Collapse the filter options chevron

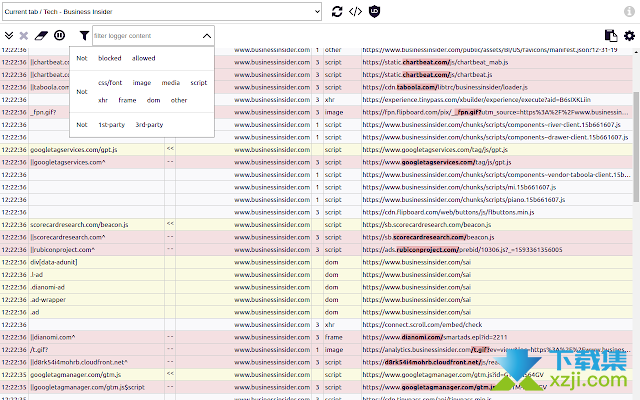point(207,36)
